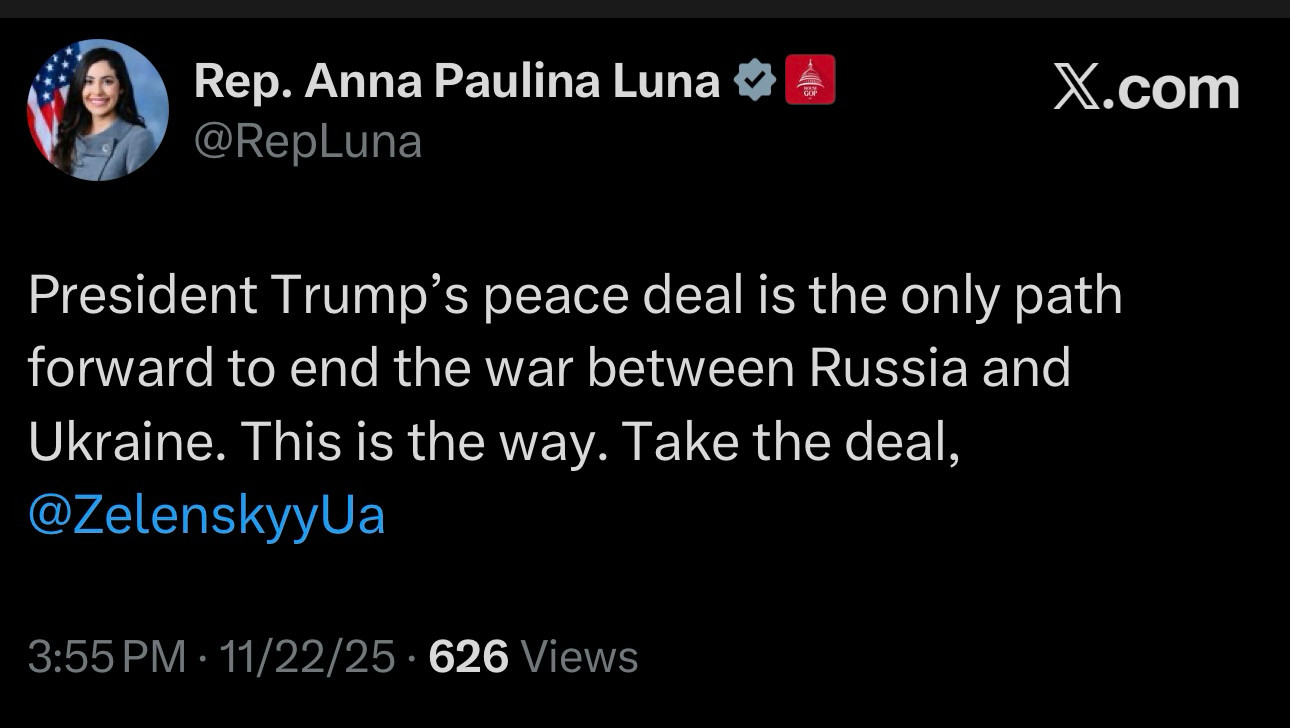Open the Rep. Anna Paulina Luna display name
This screenshot has height=728, width=1290.
(x=457, y=81)
